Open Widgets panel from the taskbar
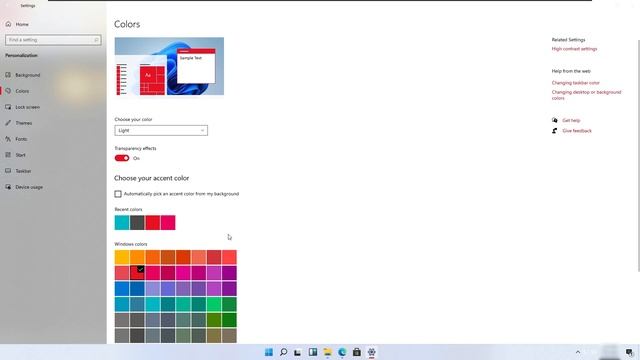The width and height of the screenshot is (640, 360). click(313, 352)
